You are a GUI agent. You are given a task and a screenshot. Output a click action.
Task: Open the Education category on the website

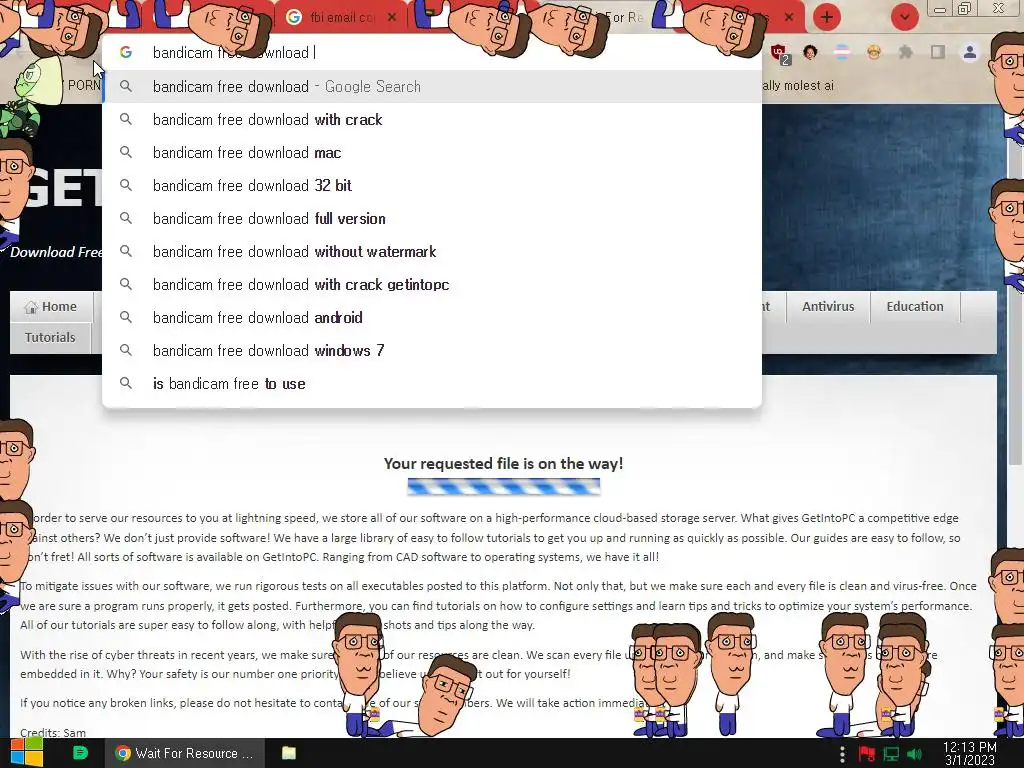915,306
